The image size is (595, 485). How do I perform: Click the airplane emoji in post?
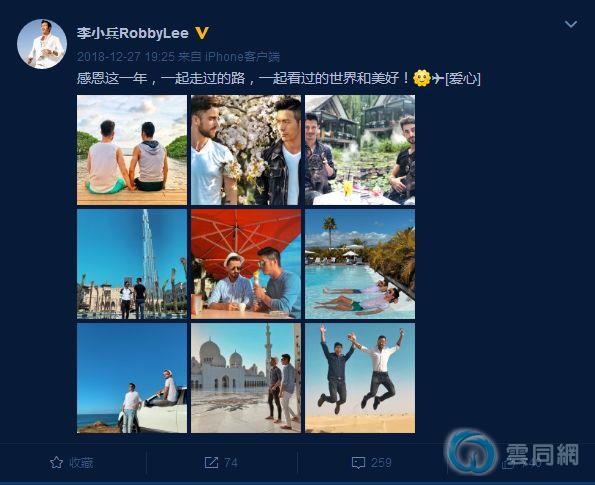pyautogui.click(x=438, y=78)
